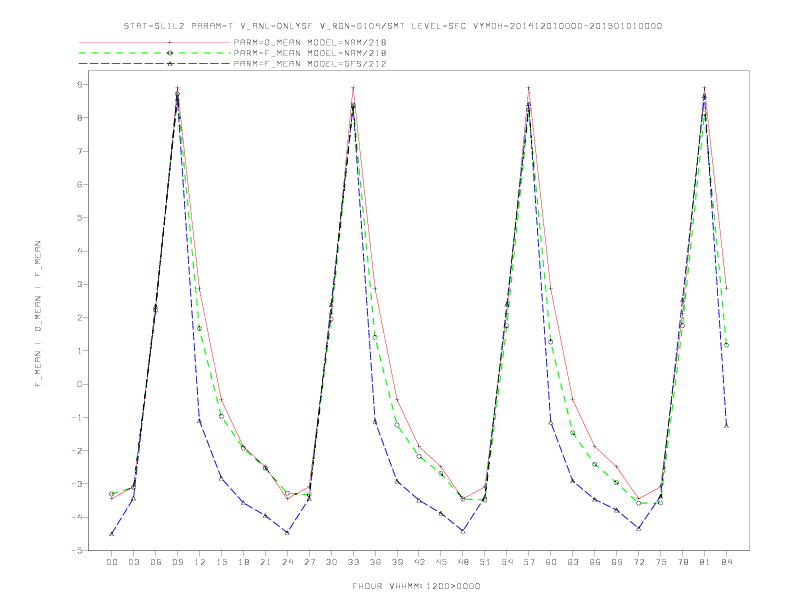Click y-axis tick label -4
This screenshot has height=612, width=792.
(x=77, y=517)
